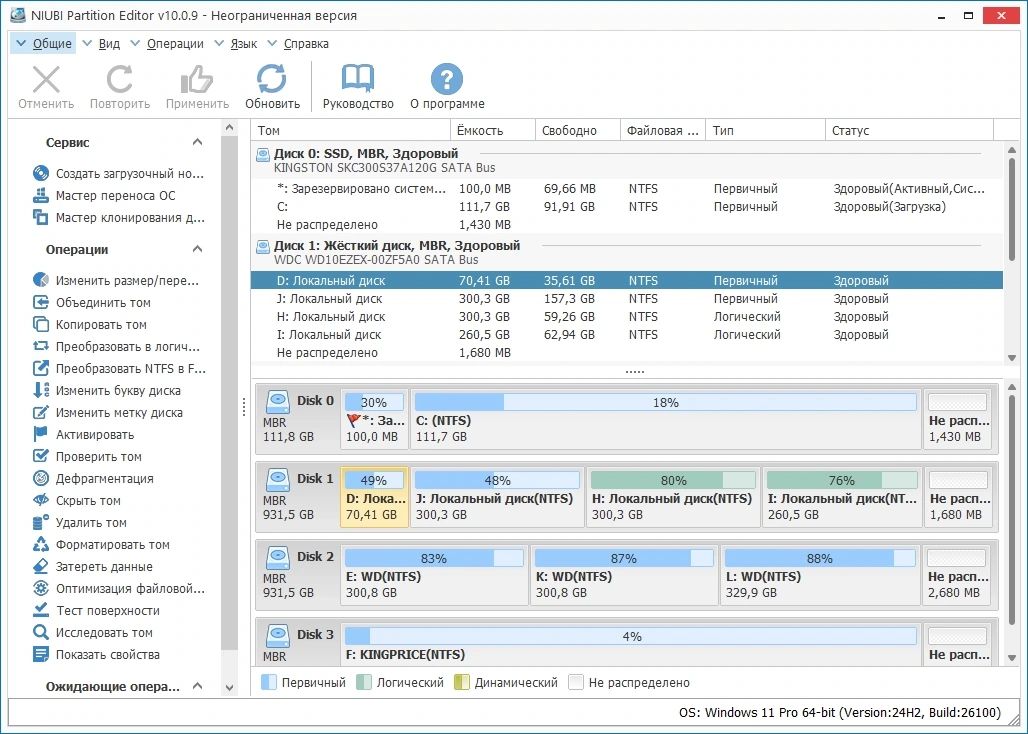Viewport: 1028px width, 734px height.
Task: Select the H: Локальный диск list row
Action: tap(627, 317)
